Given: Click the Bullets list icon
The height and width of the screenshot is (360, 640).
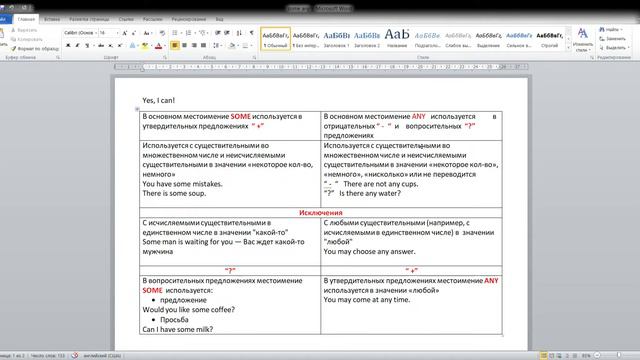Looking at the screenshot, I should tap(175, 33).
